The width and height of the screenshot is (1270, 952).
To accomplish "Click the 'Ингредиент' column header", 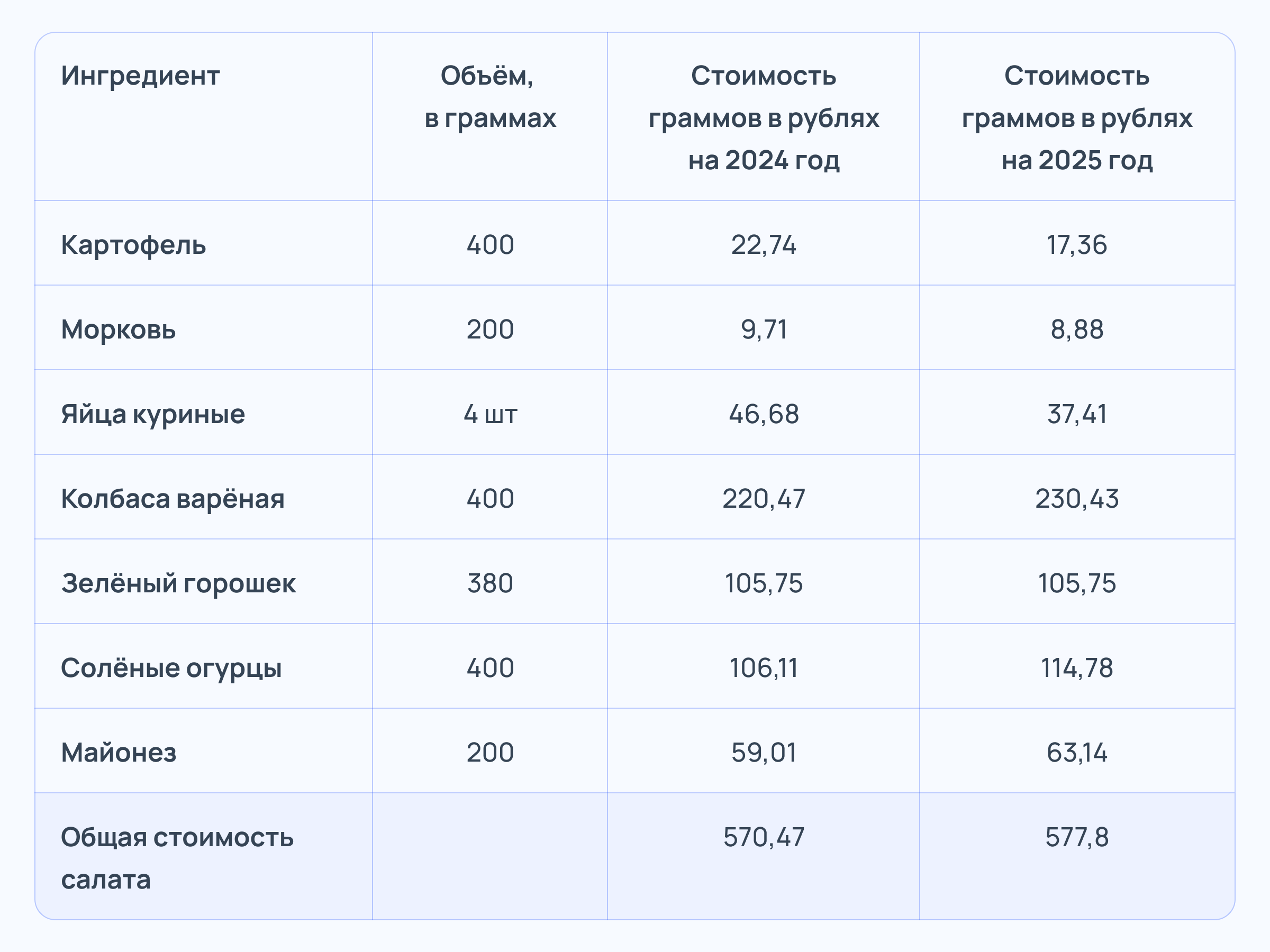I will tap(140, 76).
